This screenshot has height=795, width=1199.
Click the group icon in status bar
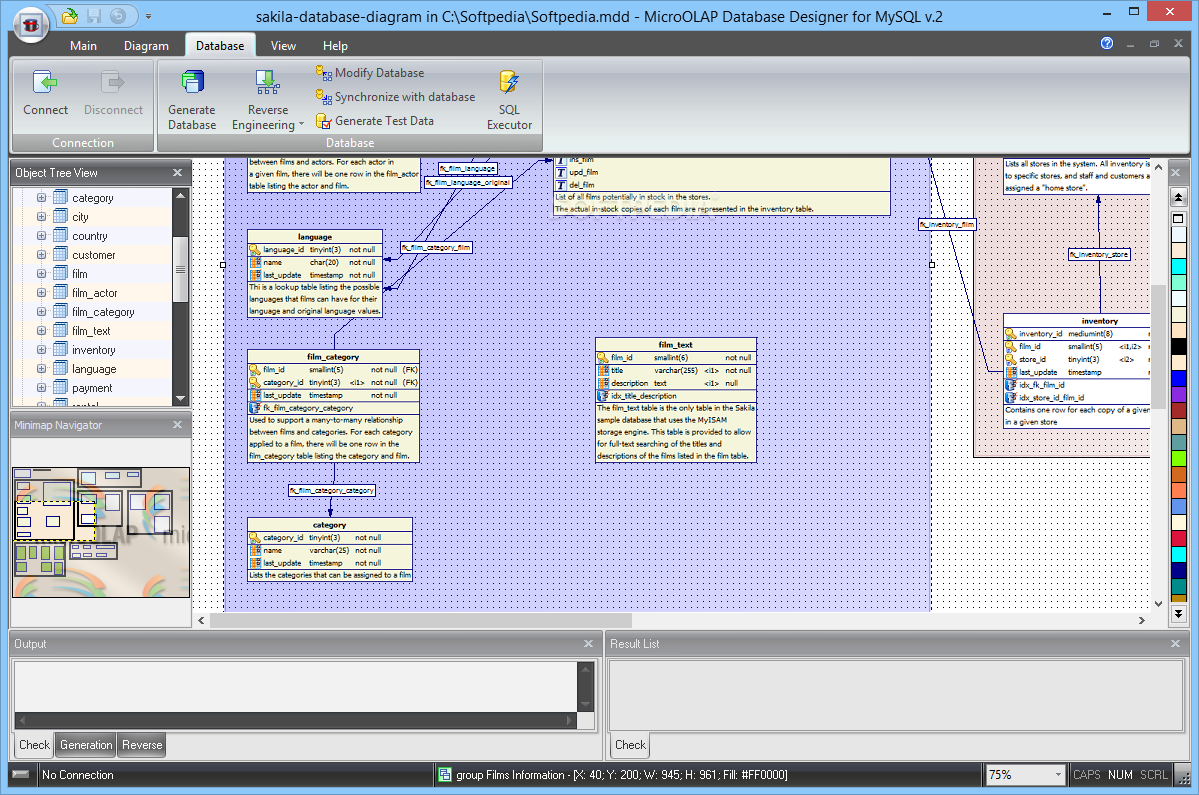(x=445, y=774)
